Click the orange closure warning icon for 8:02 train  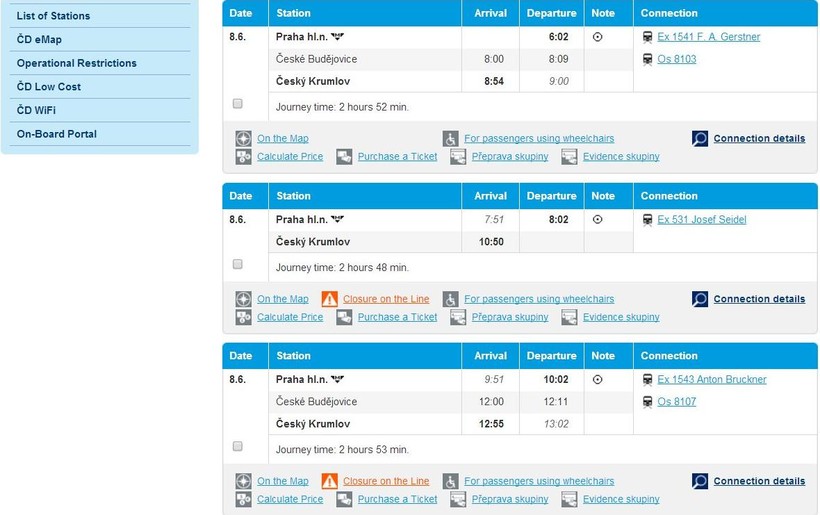click(x=329, y=299)
